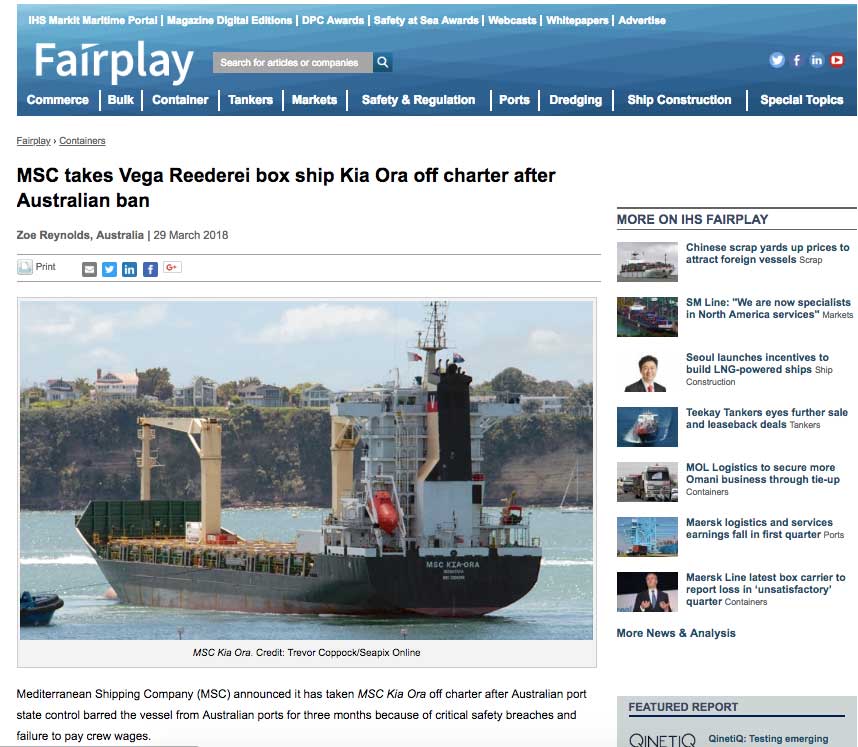The height and width of the screenshot is (747, 858).
Task: Share article on Twitter below byline
Action: point(109,269)
